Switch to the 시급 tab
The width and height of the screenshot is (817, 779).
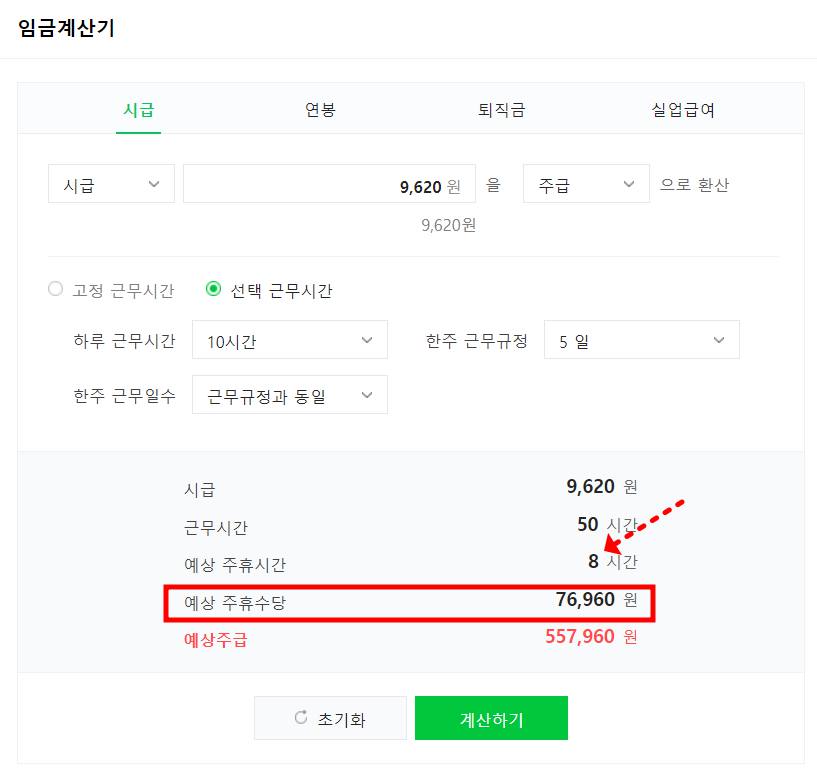[138, 111]
